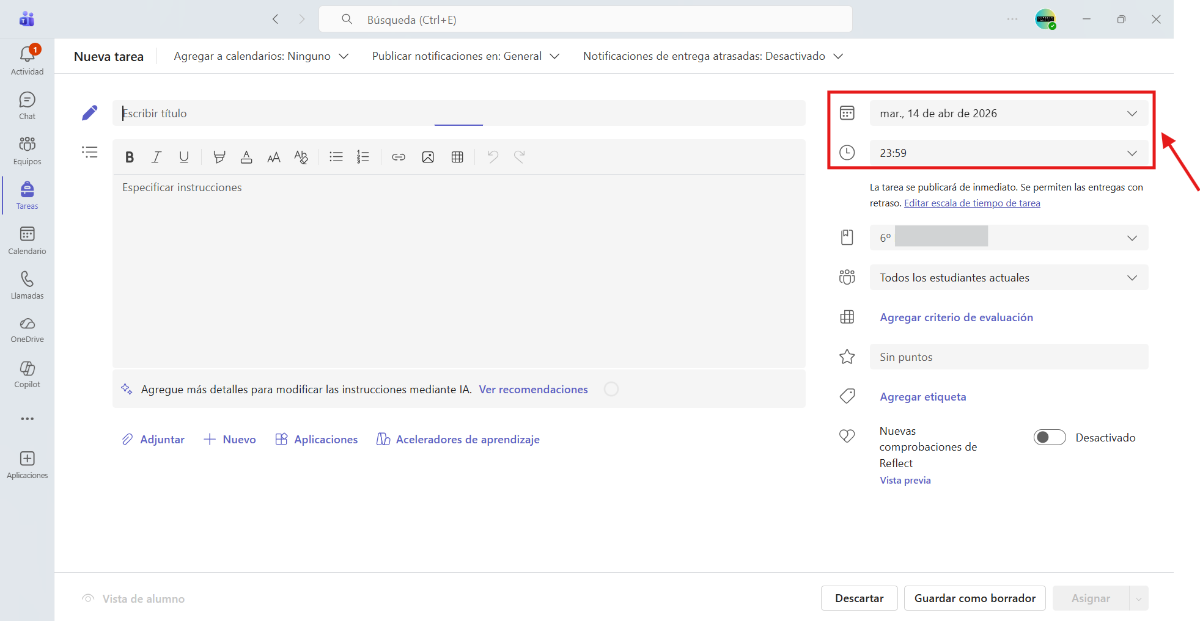Expand Agregar a calendarios dropdown

261,57
